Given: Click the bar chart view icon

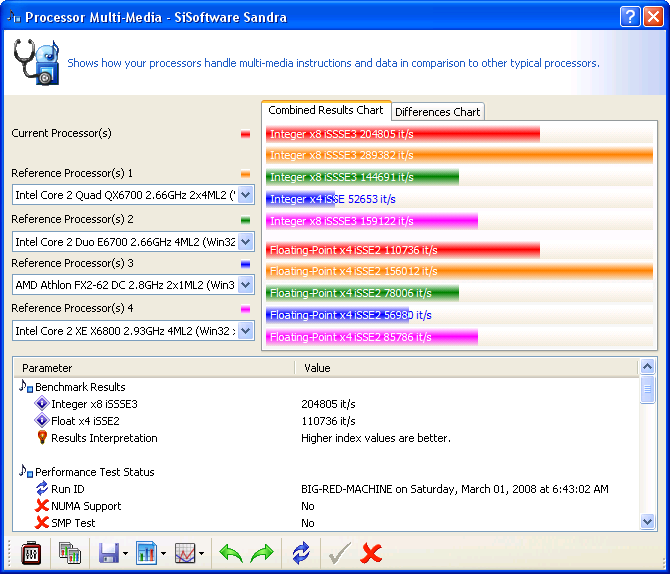Looking at the screenshot, I should pyautogui.click(x=147, y=553).
